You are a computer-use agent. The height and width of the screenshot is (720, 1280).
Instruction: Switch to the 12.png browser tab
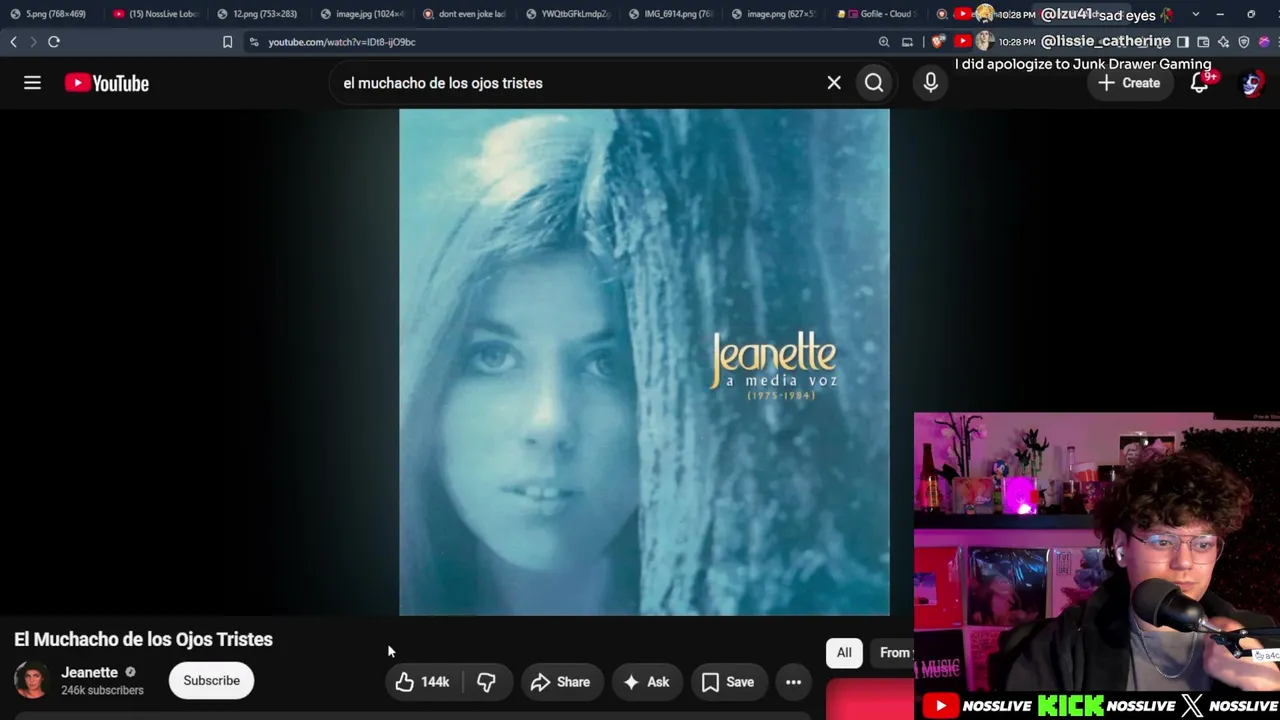point(259,14)
